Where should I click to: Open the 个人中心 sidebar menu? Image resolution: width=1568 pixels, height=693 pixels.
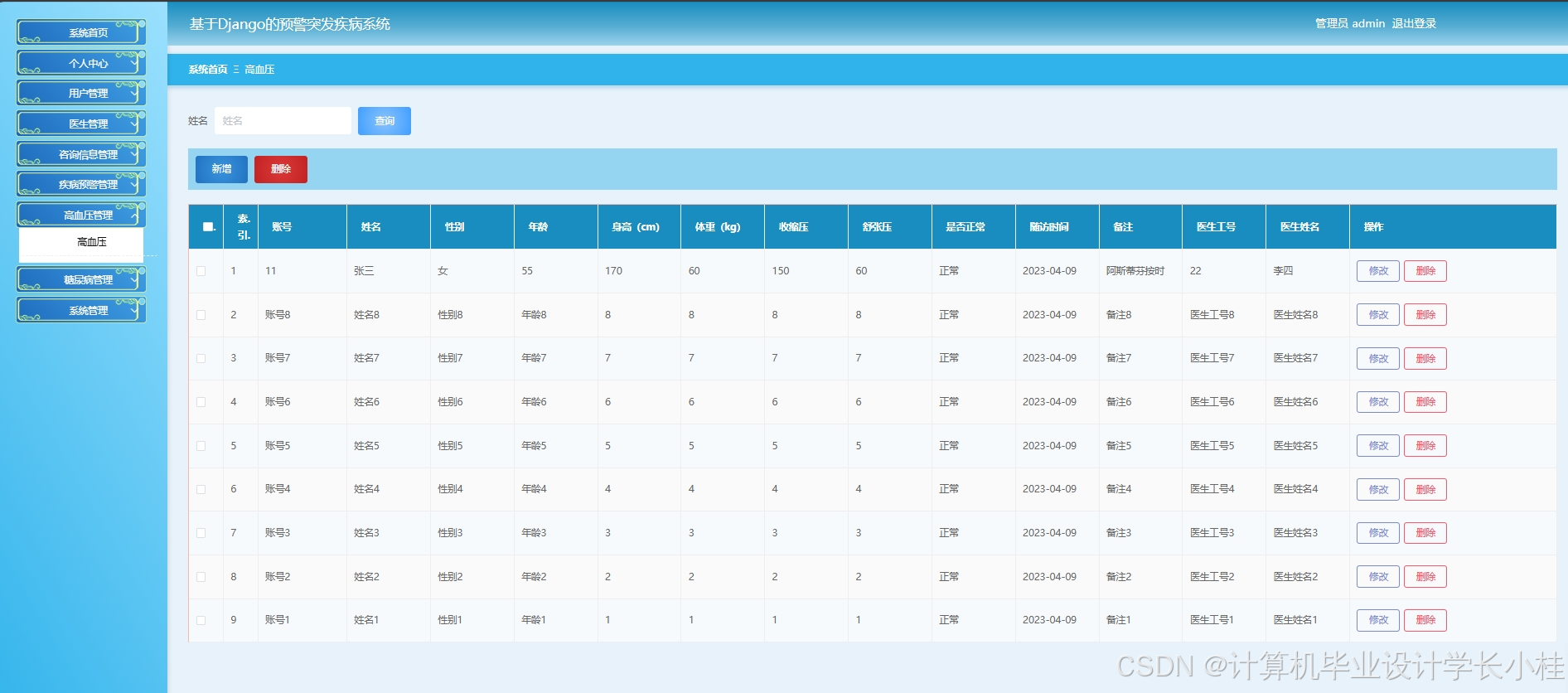(x=81, y=63)
